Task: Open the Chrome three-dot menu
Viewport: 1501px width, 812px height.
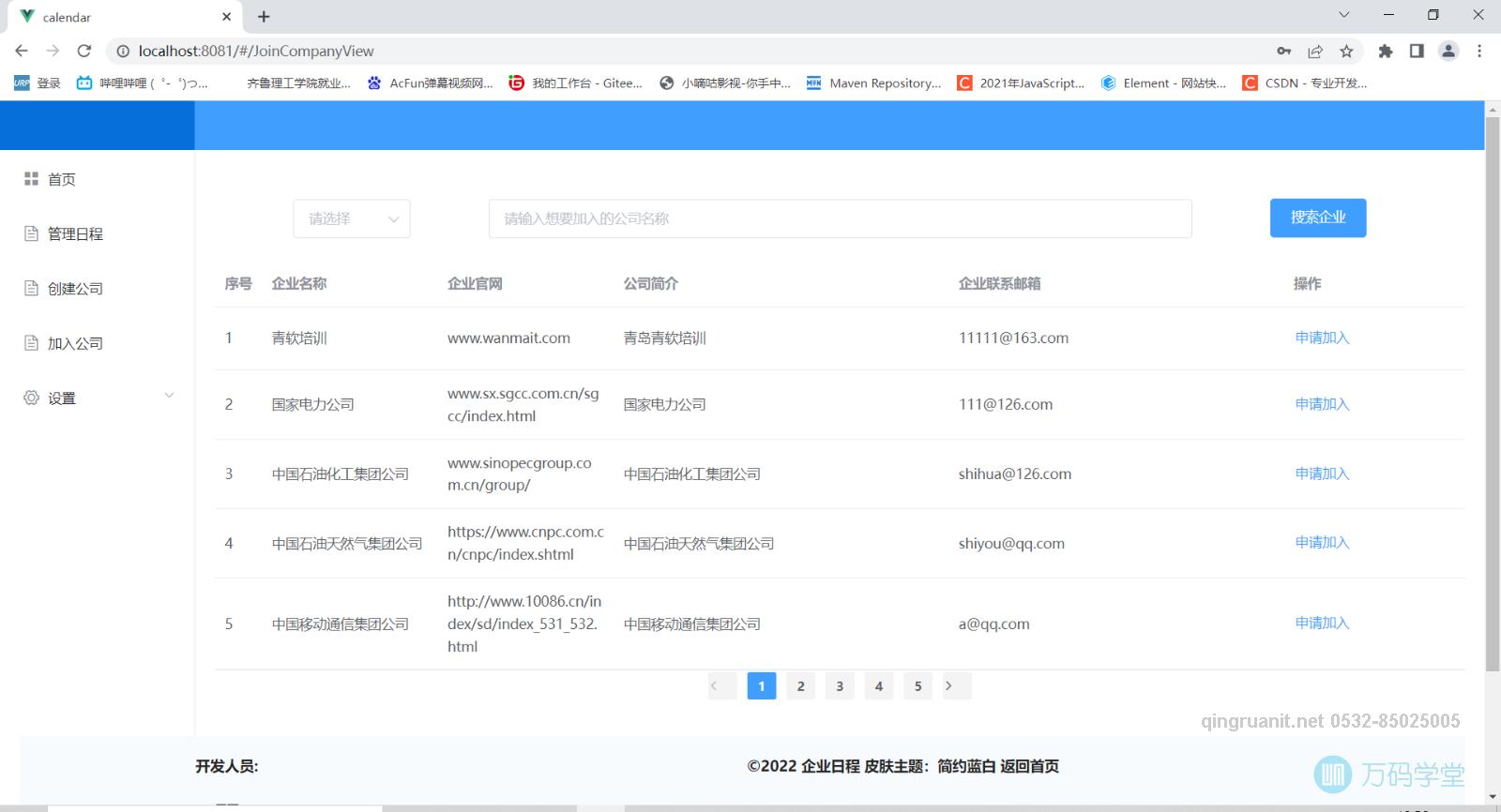Action: coord(1479,51)
